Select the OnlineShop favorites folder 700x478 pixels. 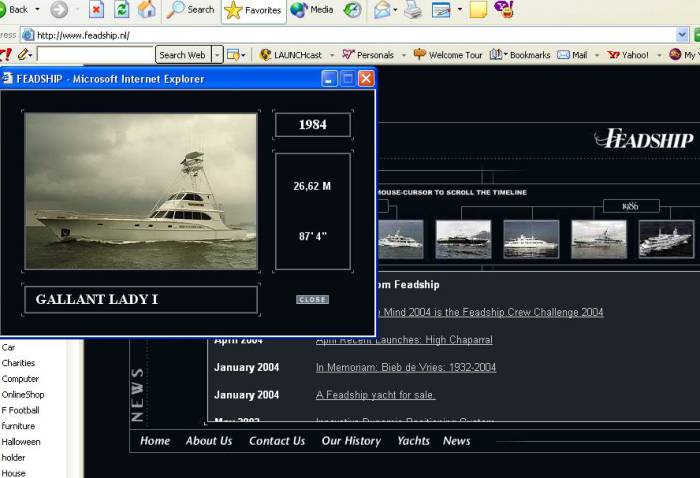(x=23, y=395)
